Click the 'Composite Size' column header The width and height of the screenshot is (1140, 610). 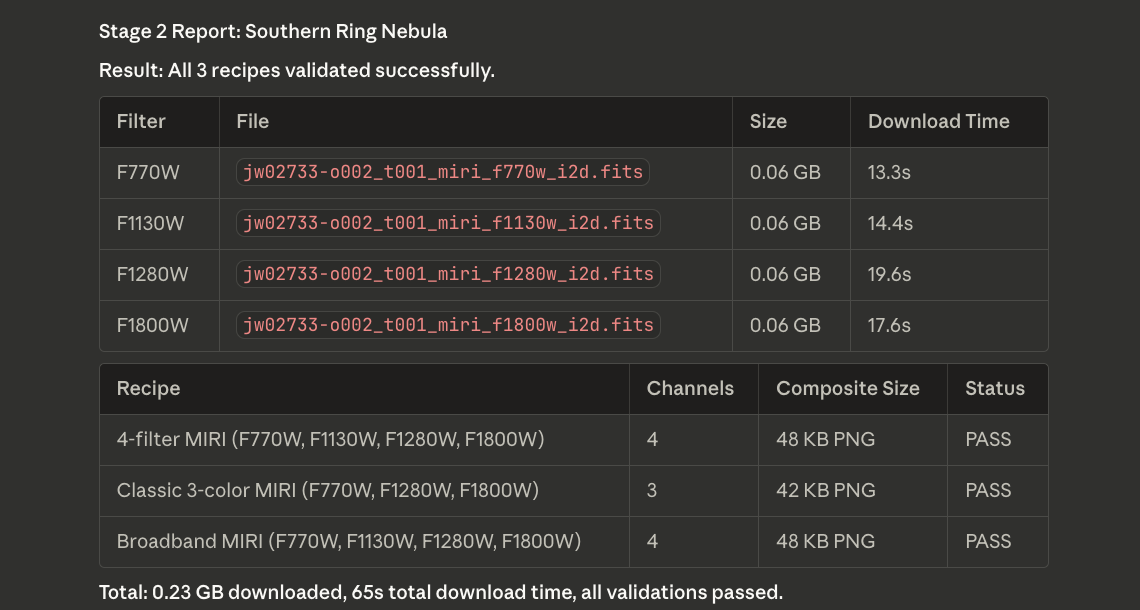point(848,388)
